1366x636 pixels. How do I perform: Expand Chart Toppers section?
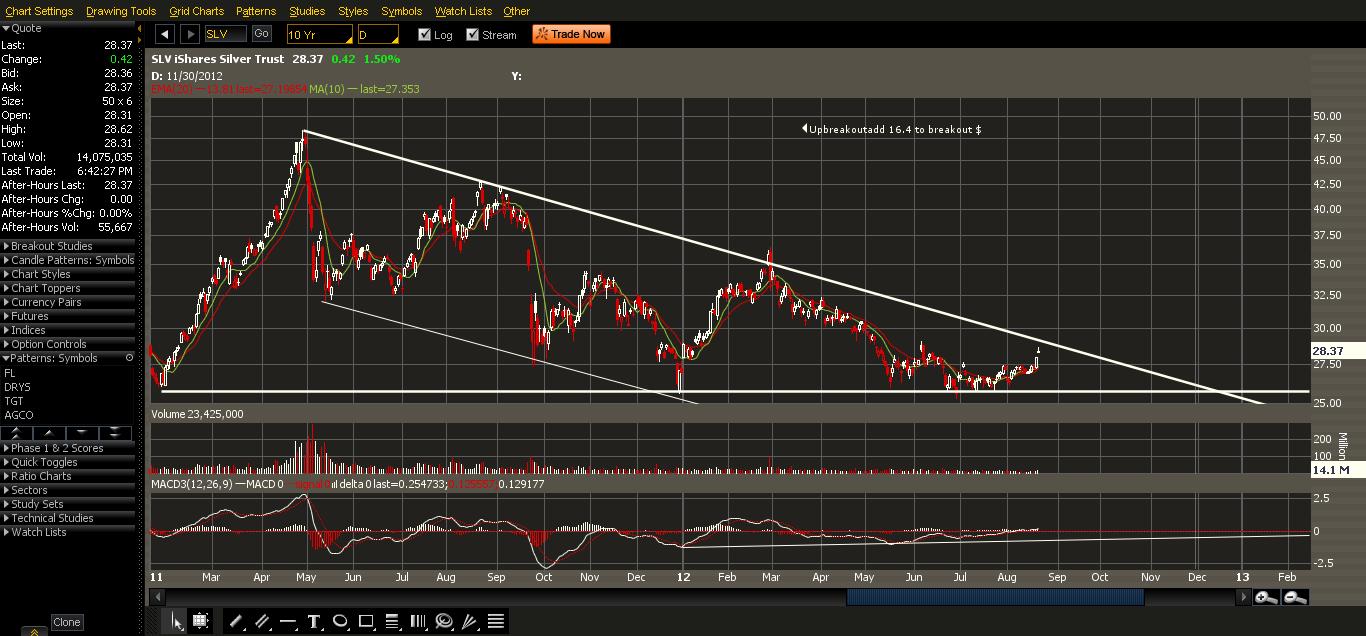tap(67, 288)
